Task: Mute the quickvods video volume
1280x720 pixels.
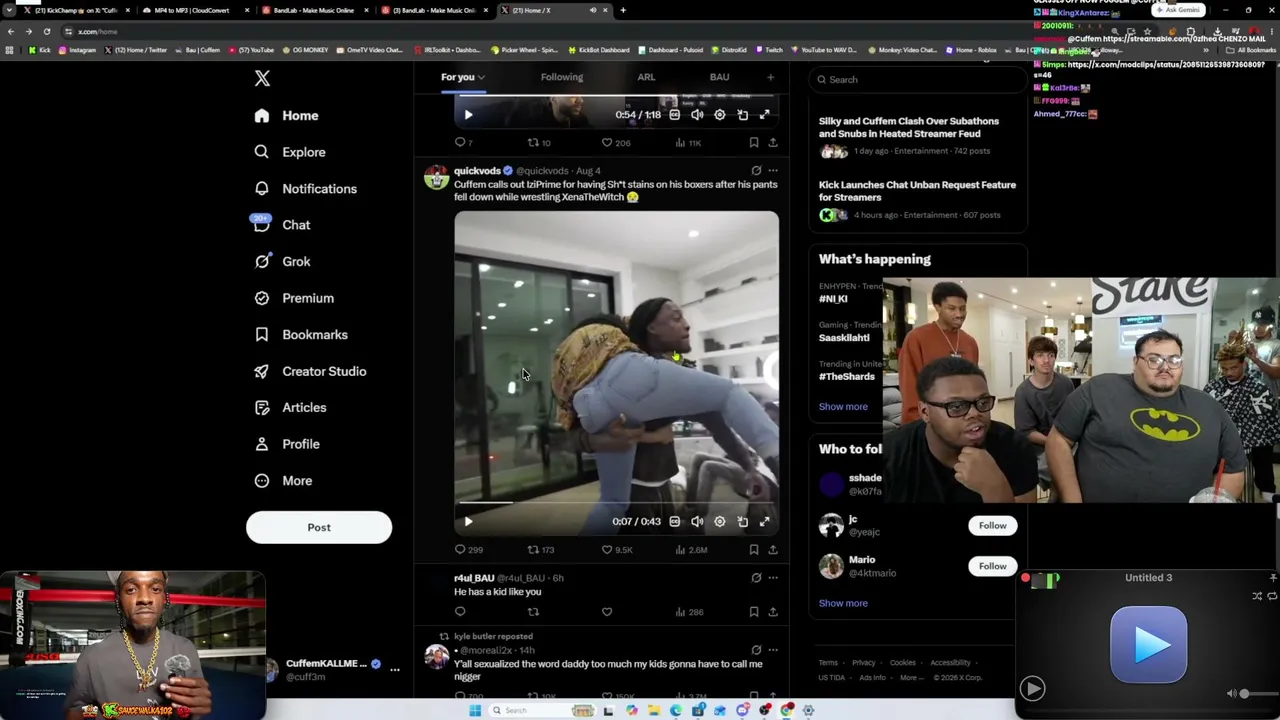Action: (x=697, y=521)
